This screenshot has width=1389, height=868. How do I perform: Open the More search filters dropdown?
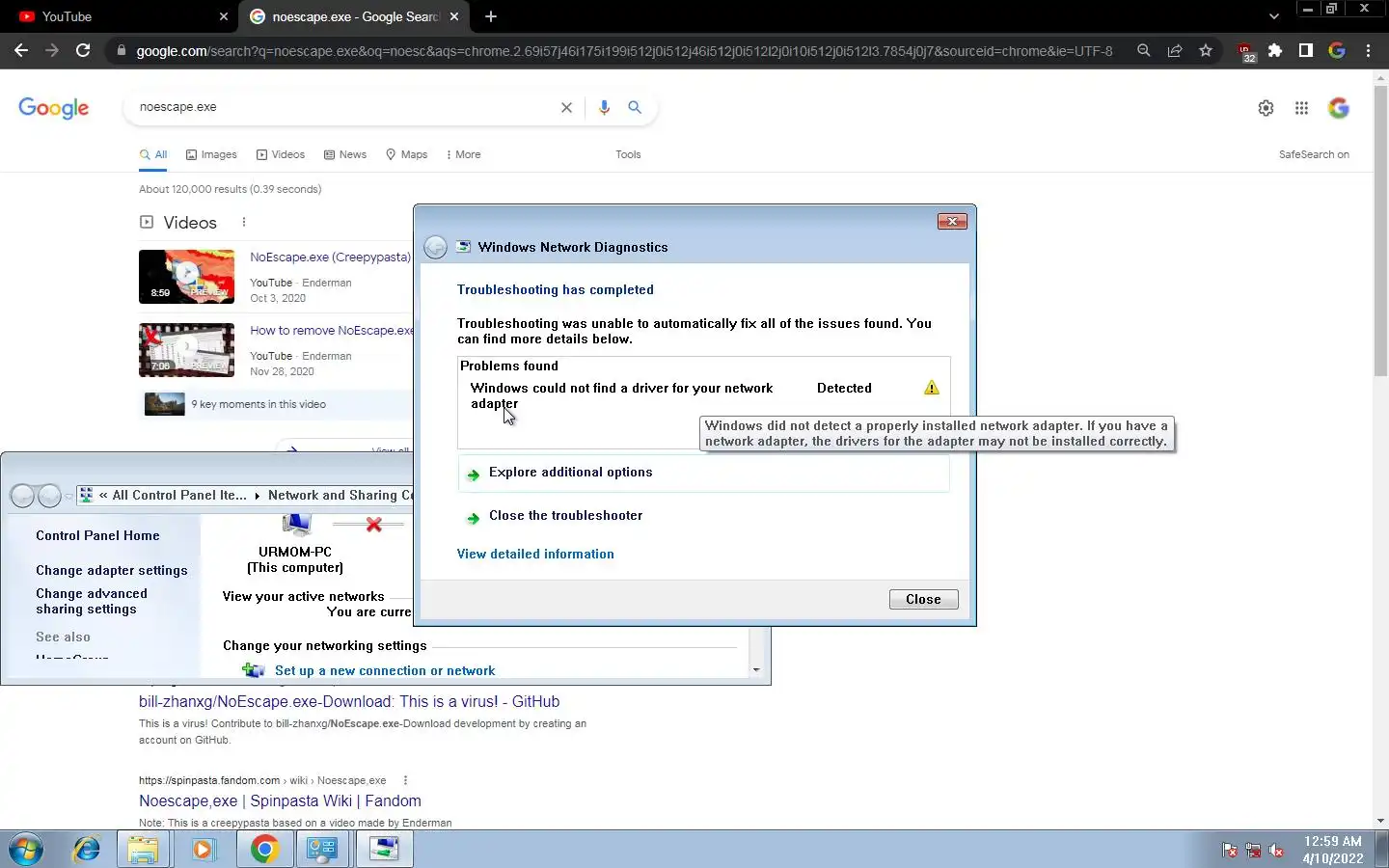click(463, 154)
